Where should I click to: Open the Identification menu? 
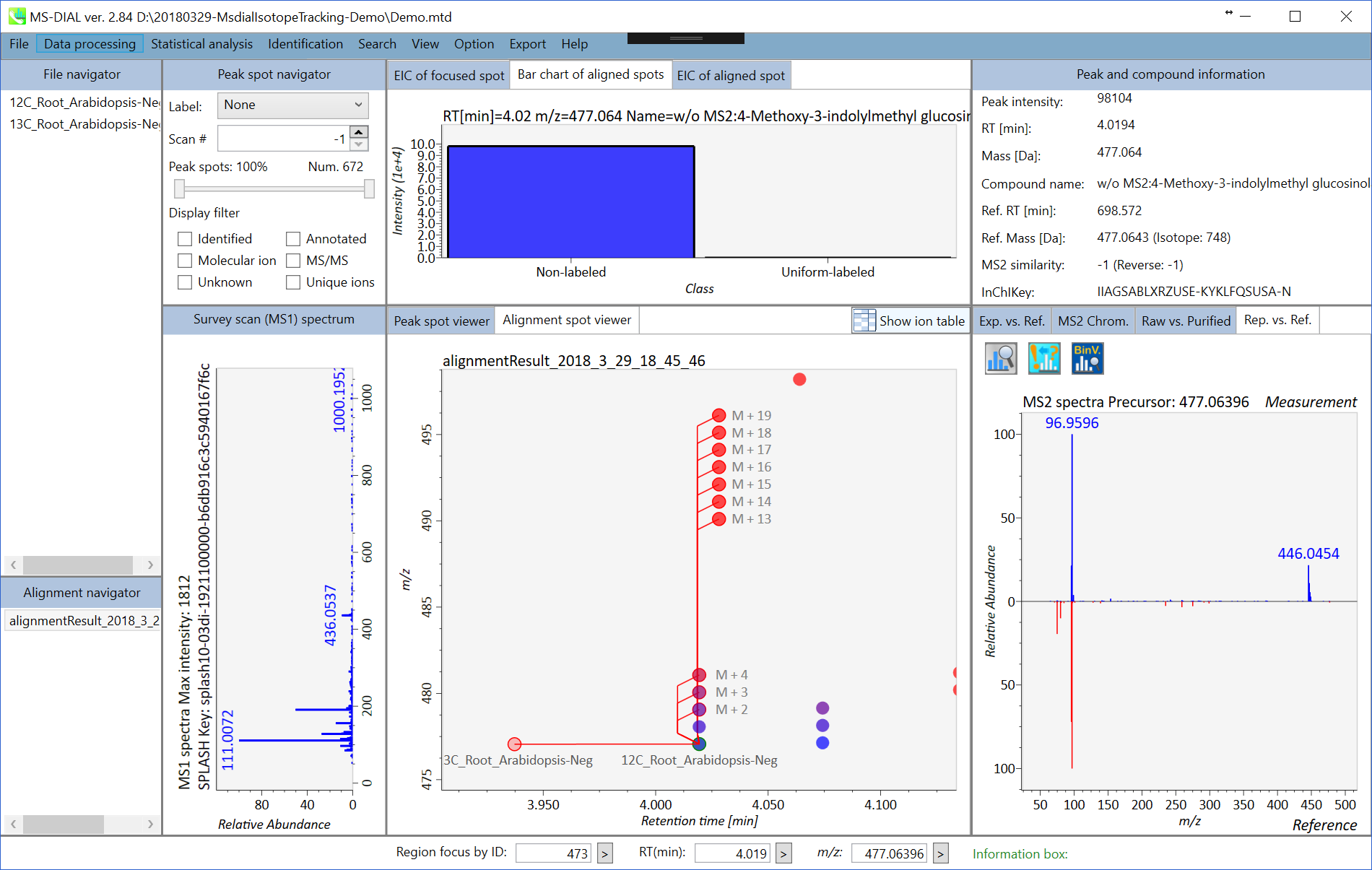pyautogui.click(x=305, y=44)
